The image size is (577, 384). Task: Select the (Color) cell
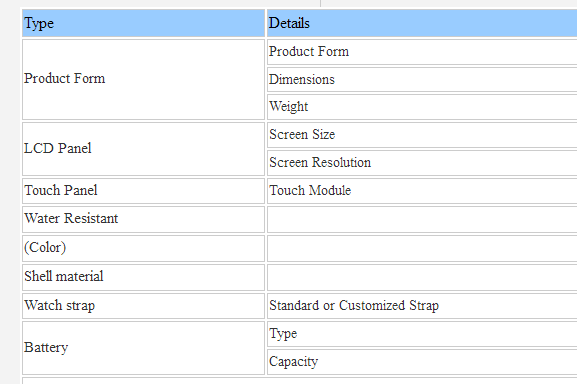click(144, 248)
